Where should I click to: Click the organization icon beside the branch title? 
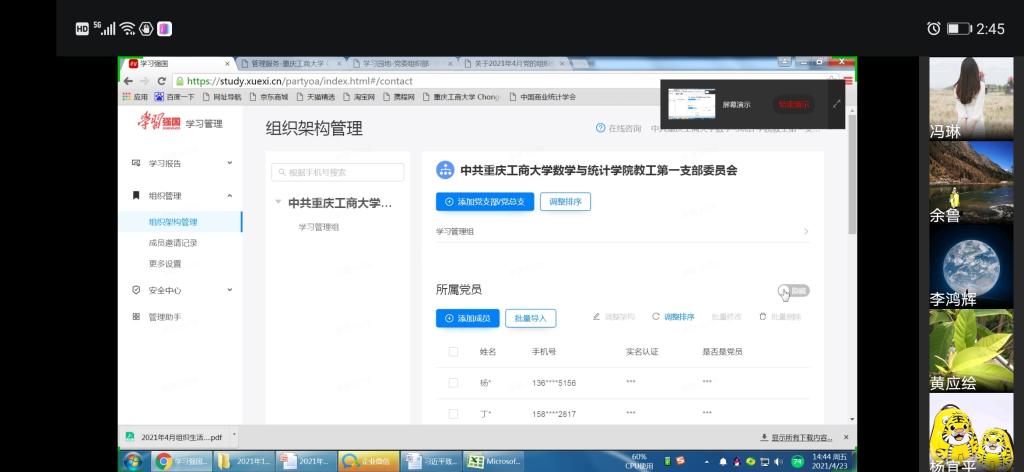(445, 171)
